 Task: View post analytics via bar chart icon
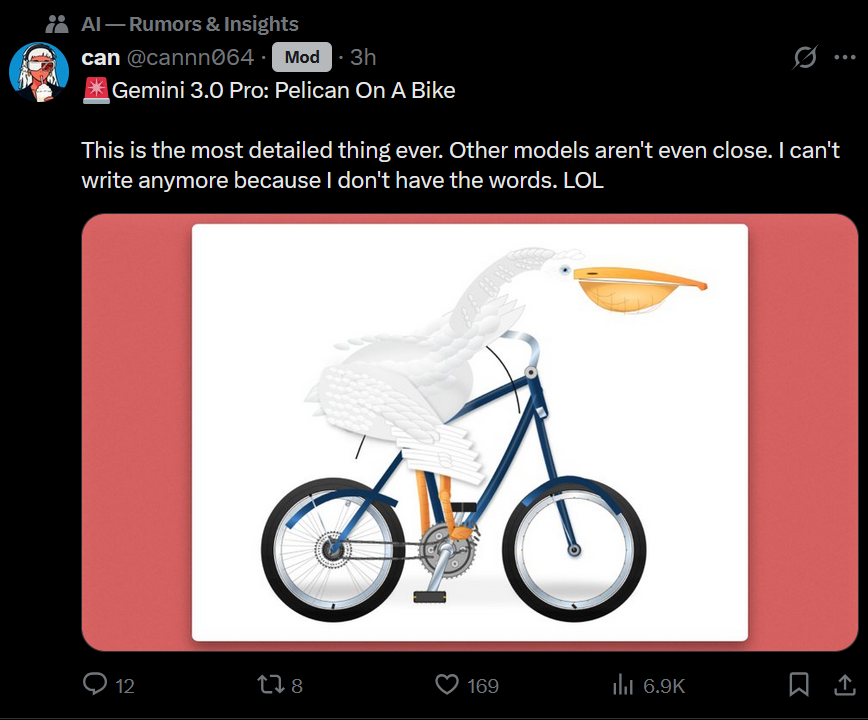[623, 685]
